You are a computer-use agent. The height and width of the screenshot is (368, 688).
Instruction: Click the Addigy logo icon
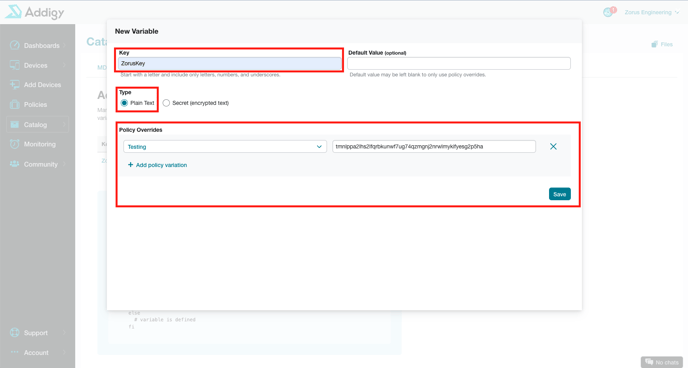pos(13,11)
